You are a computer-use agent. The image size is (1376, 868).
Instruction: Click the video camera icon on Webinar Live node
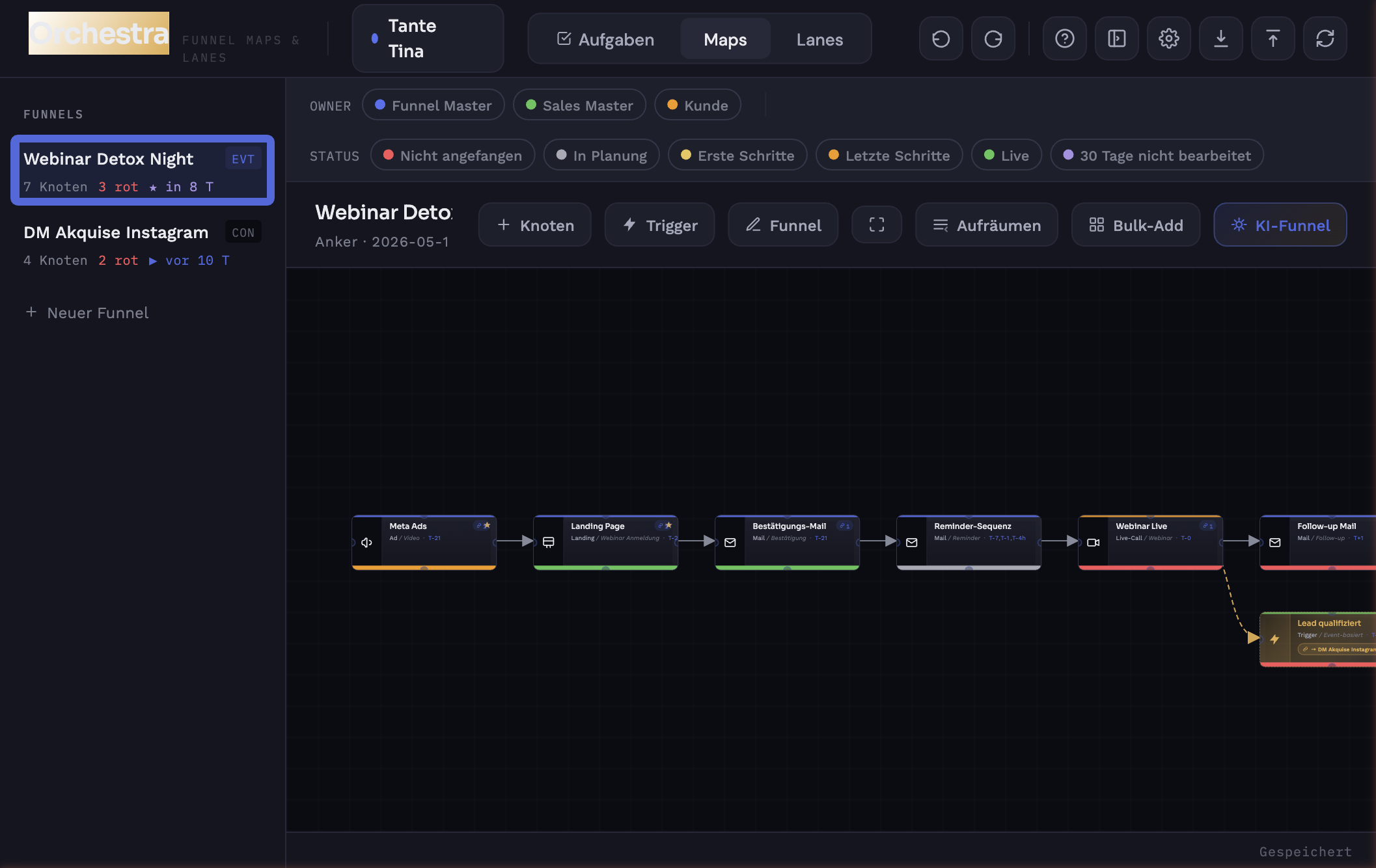point(1093,543)
